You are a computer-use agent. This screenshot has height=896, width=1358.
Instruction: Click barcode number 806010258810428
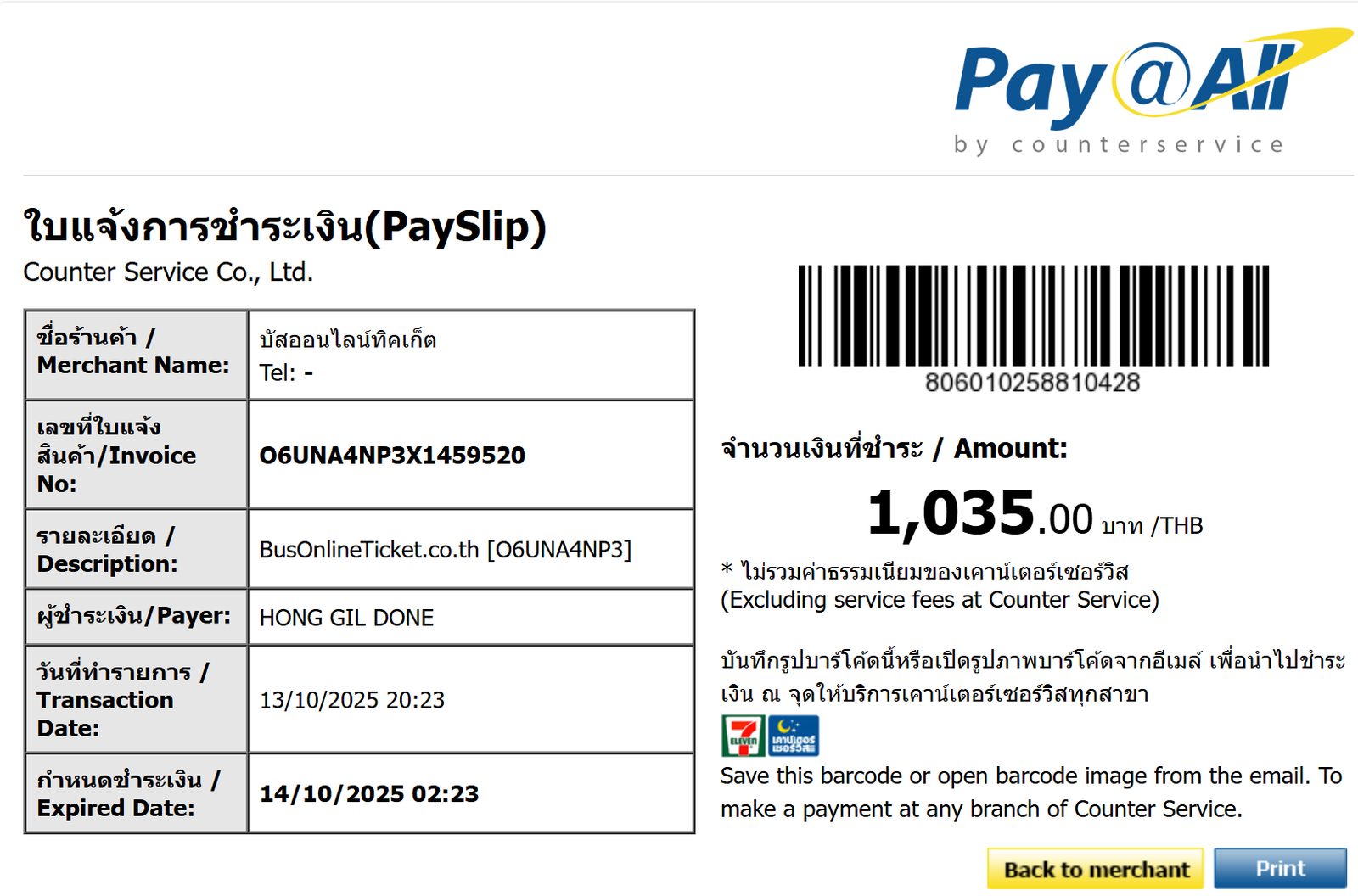1032,383
